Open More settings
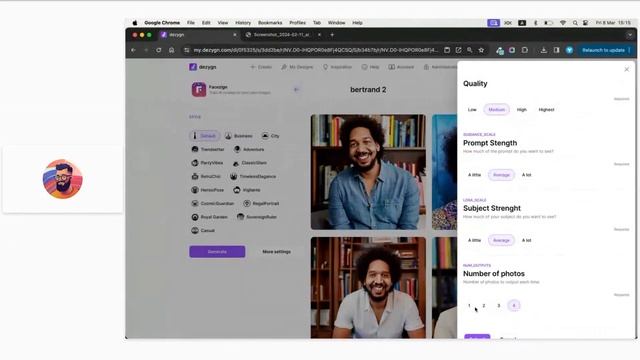Viewport: 640px width, 360px height. click(x=277, y=252)
